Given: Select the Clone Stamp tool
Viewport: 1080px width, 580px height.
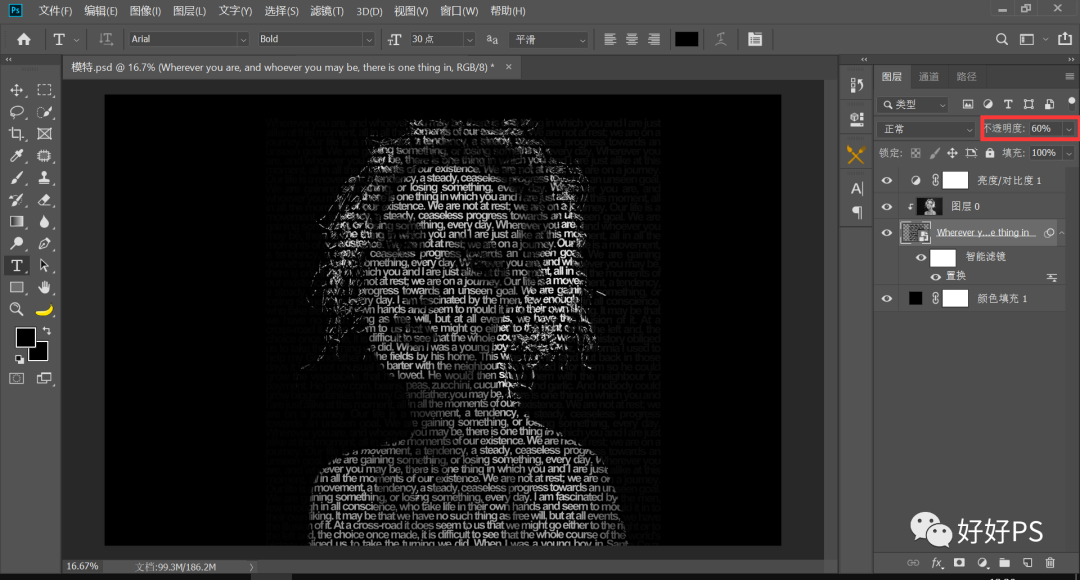Looking at the screenshot, I should pos(44,178).
